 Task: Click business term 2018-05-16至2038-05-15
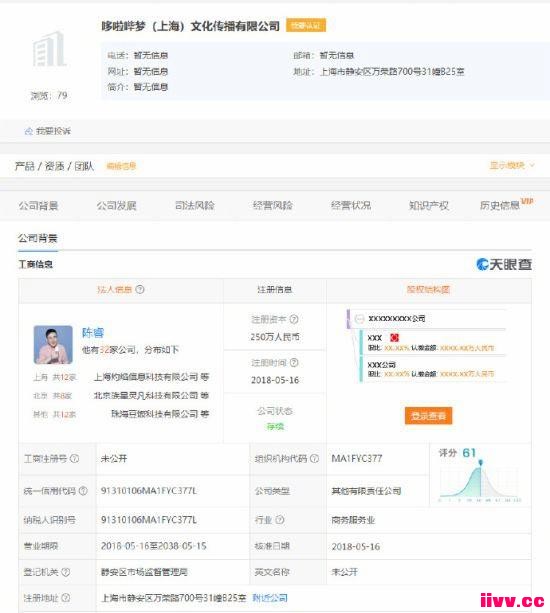click(x=153, y=546)
